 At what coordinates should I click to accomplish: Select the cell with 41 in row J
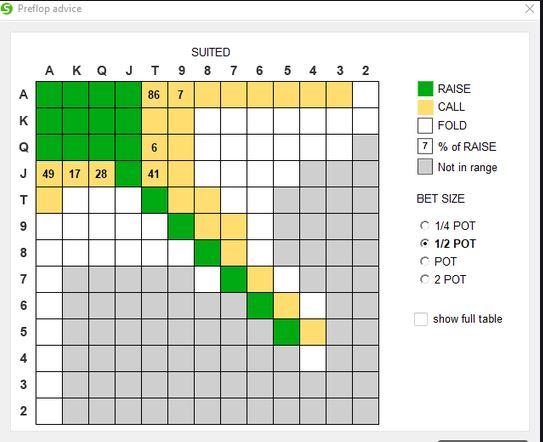click(154, 174)
